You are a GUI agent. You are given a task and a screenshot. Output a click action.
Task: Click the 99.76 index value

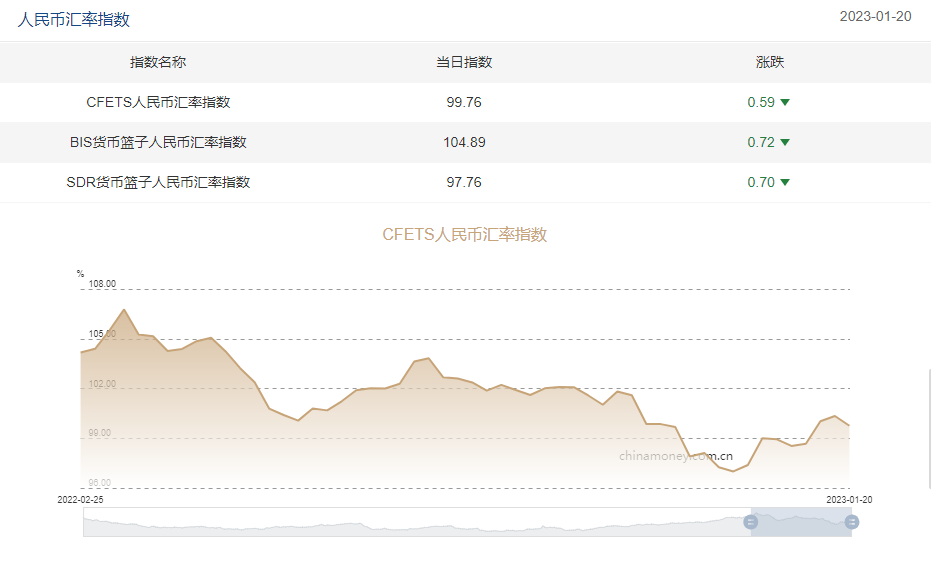(464, 102)
